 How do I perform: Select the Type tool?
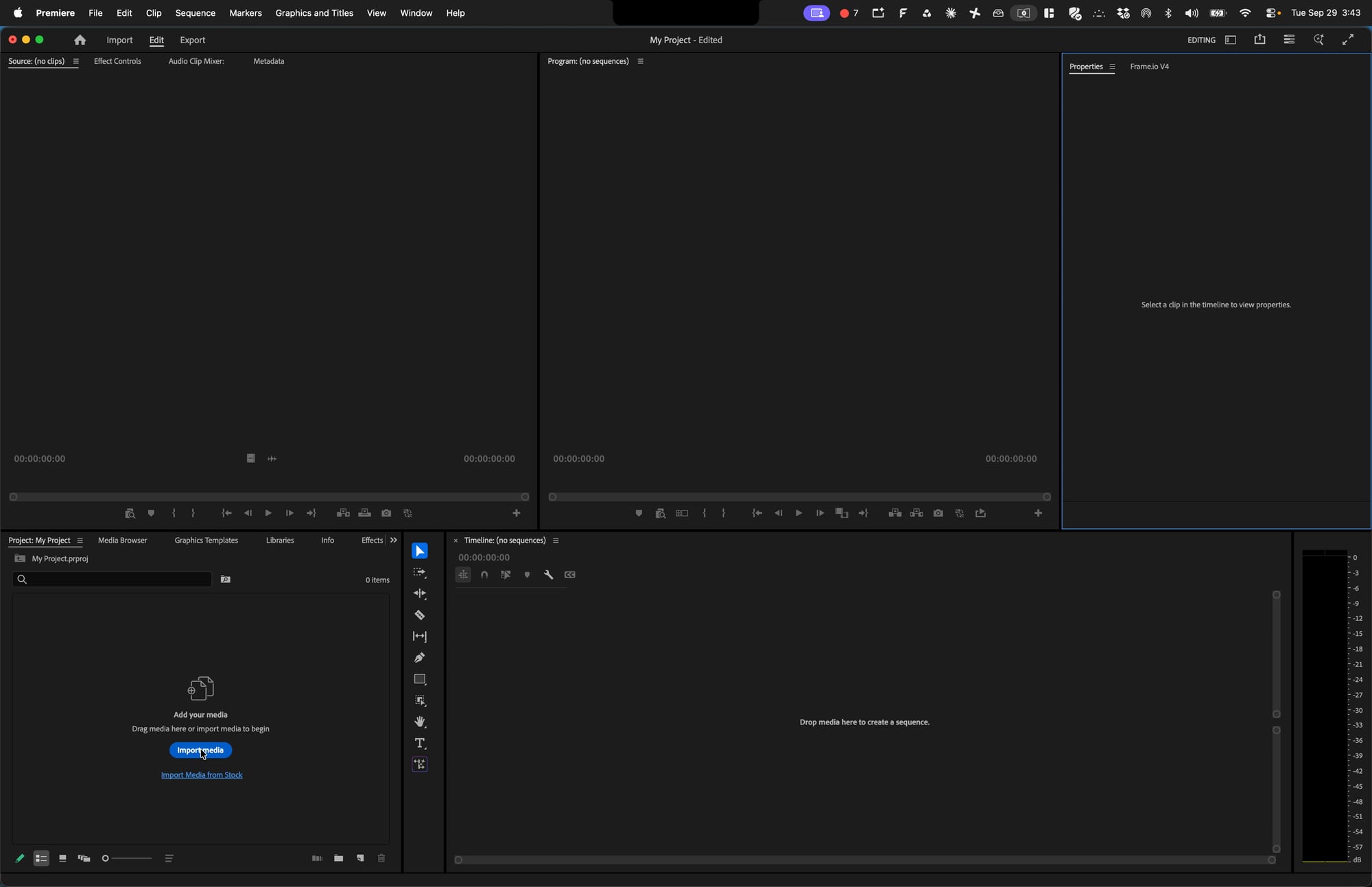pos(420,744)
